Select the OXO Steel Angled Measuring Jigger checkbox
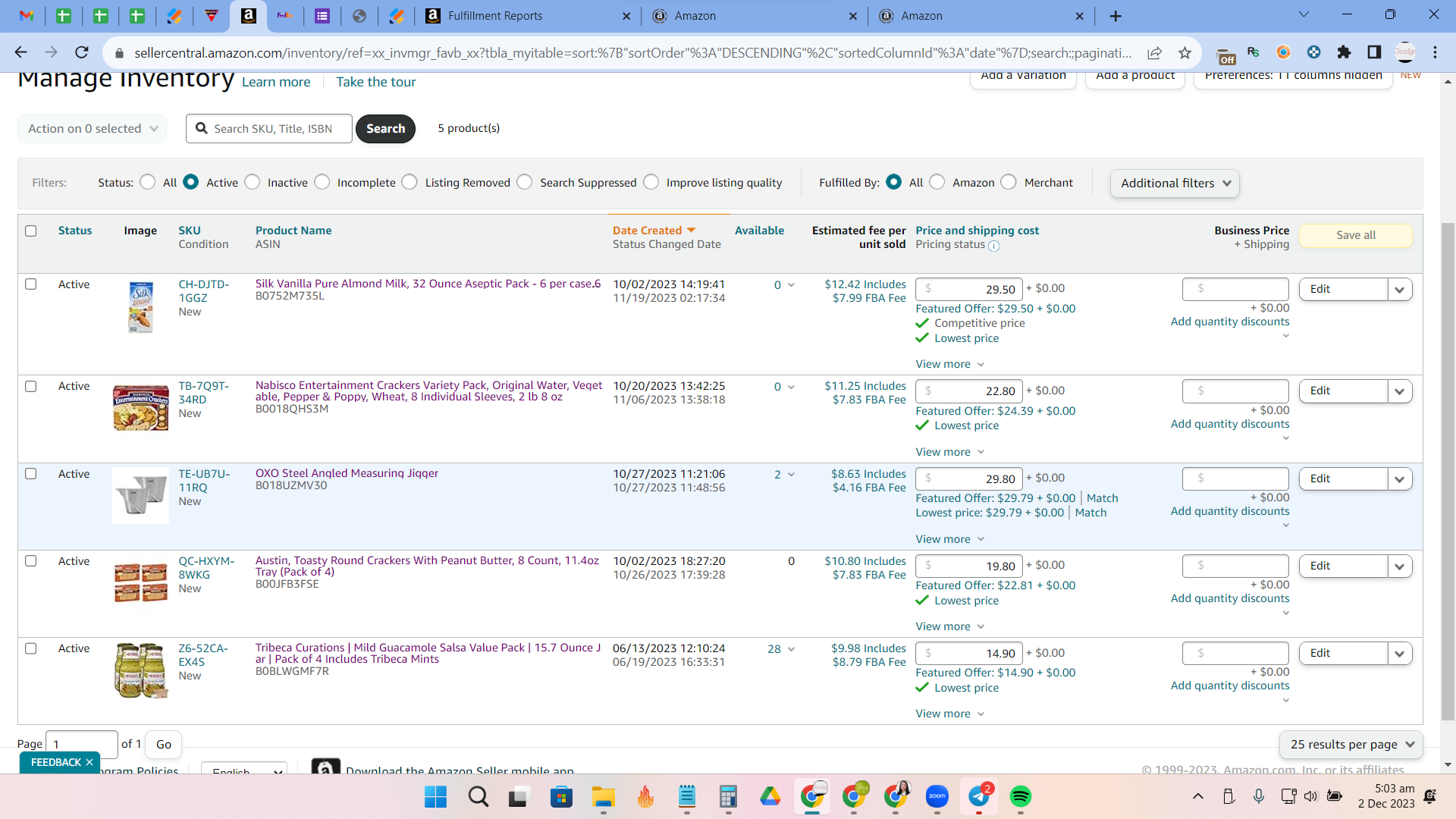Screen dimensions: 1456x819 (x=31, y=474)
